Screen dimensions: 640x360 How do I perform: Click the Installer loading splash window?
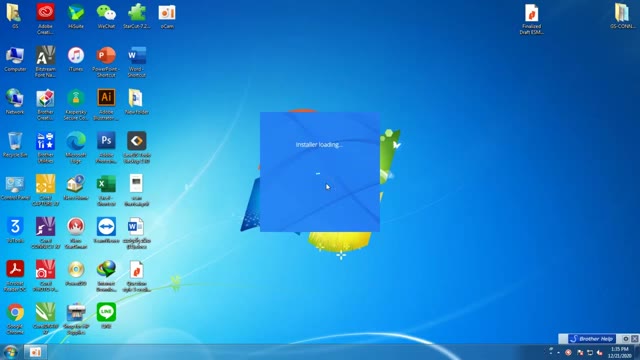[320, 172]
